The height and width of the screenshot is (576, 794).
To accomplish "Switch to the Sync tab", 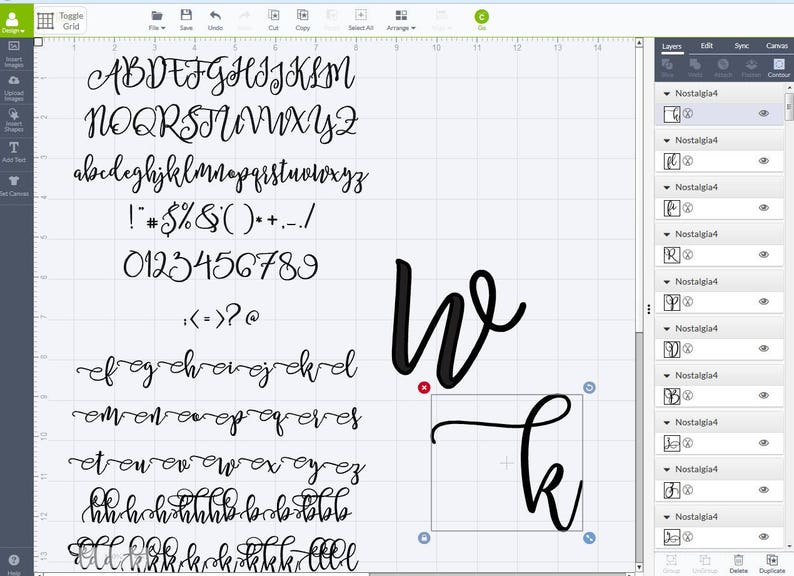I will click(742, 46).
